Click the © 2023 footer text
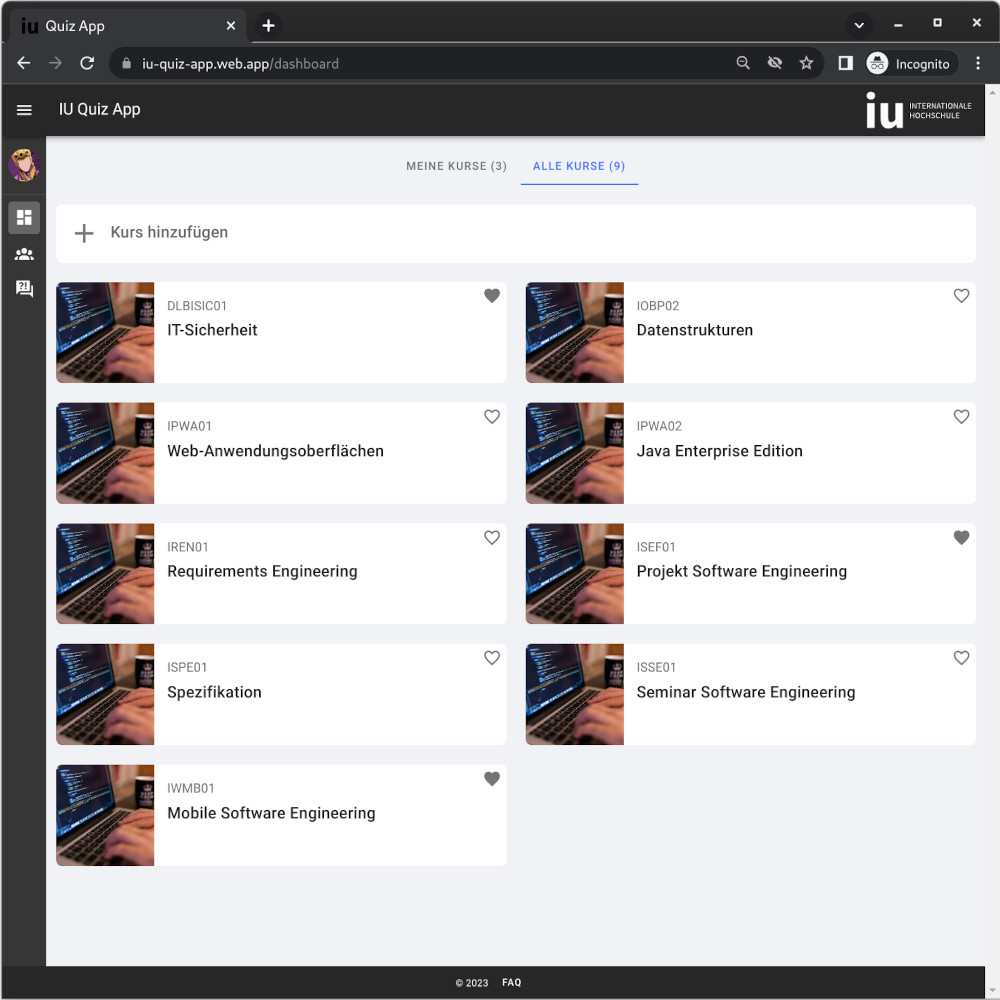 [x=472, y=983]
